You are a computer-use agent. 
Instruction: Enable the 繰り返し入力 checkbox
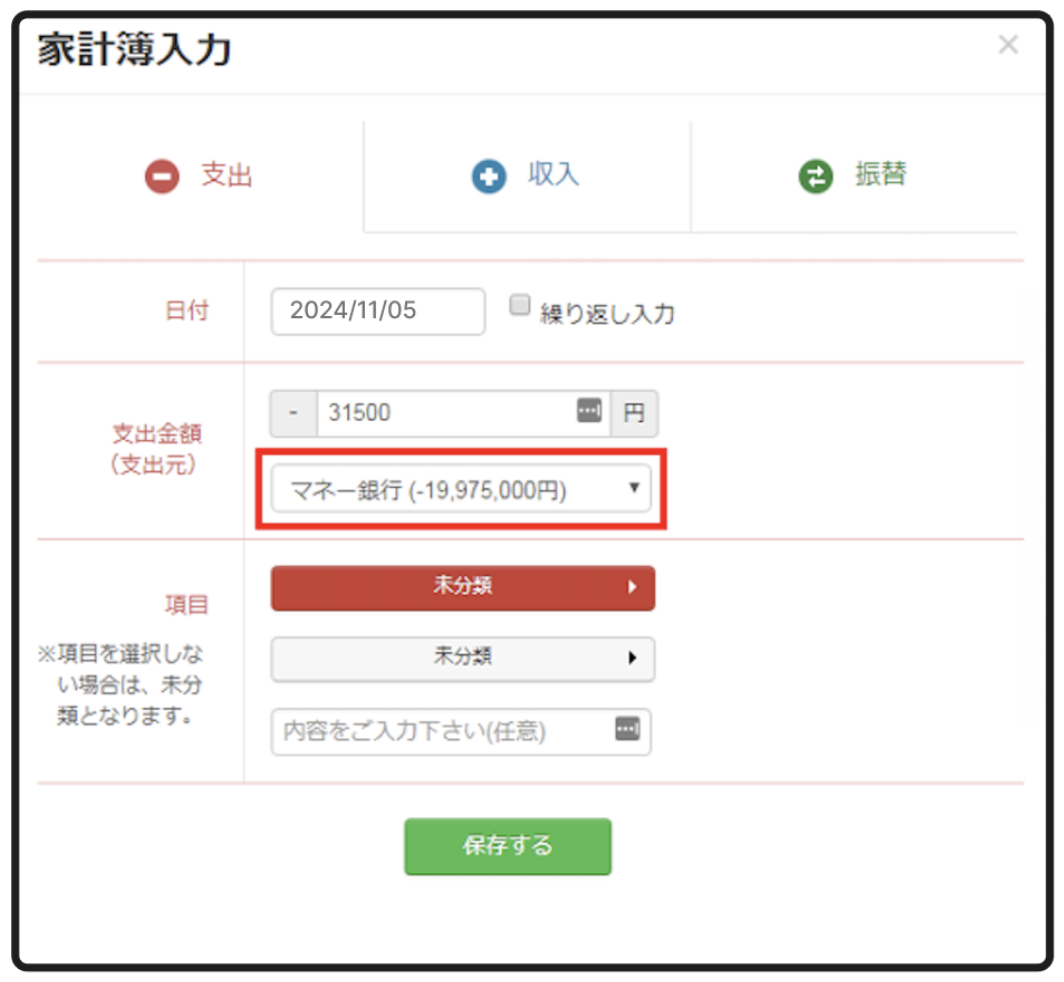pyautogui.click(x=519, y=306)
